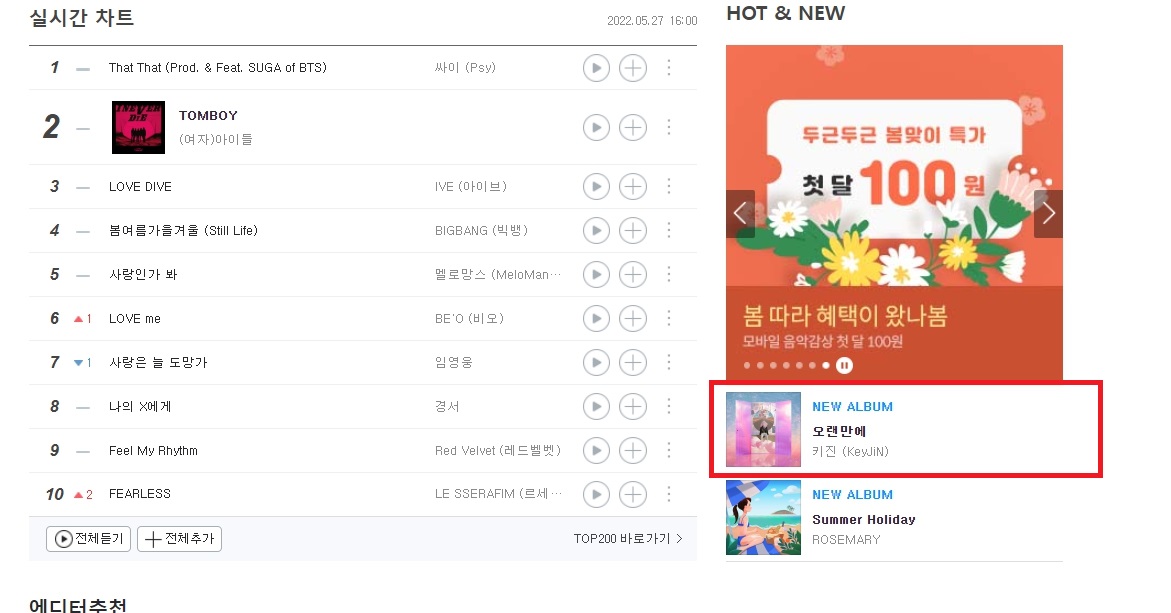Pause the banner slideshow

(844, 365)
